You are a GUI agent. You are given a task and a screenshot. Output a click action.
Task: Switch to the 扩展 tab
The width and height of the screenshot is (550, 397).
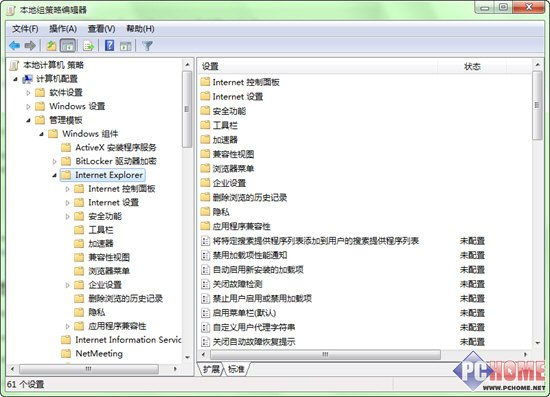[x=211, y=369]
